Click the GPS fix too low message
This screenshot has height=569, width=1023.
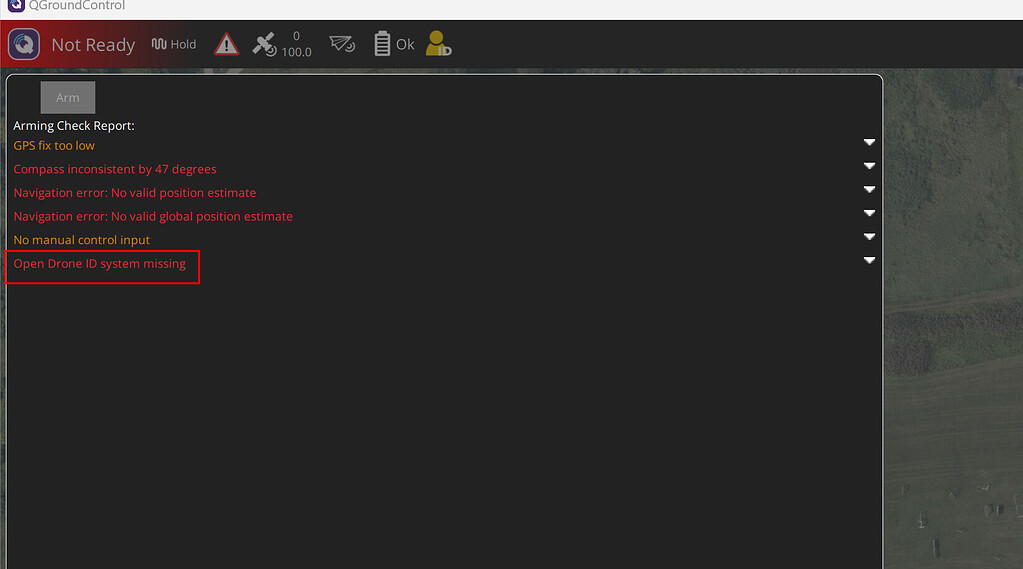tap(54, 146)
